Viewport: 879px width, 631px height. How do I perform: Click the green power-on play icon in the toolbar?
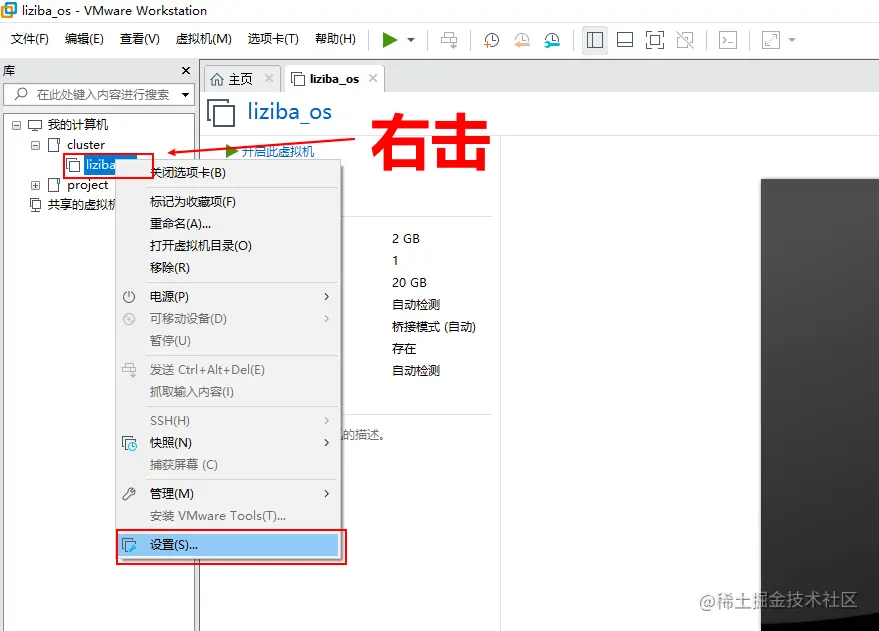click(x=389, y=40)
